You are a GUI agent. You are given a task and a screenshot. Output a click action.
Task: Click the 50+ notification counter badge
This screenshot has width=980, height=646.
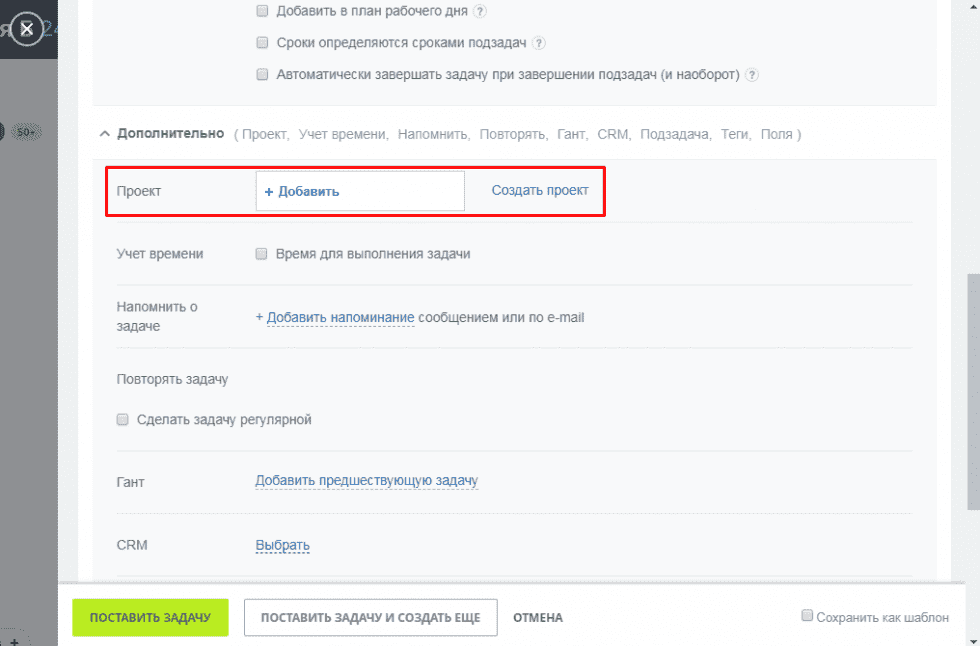click(x=27, y=131)
